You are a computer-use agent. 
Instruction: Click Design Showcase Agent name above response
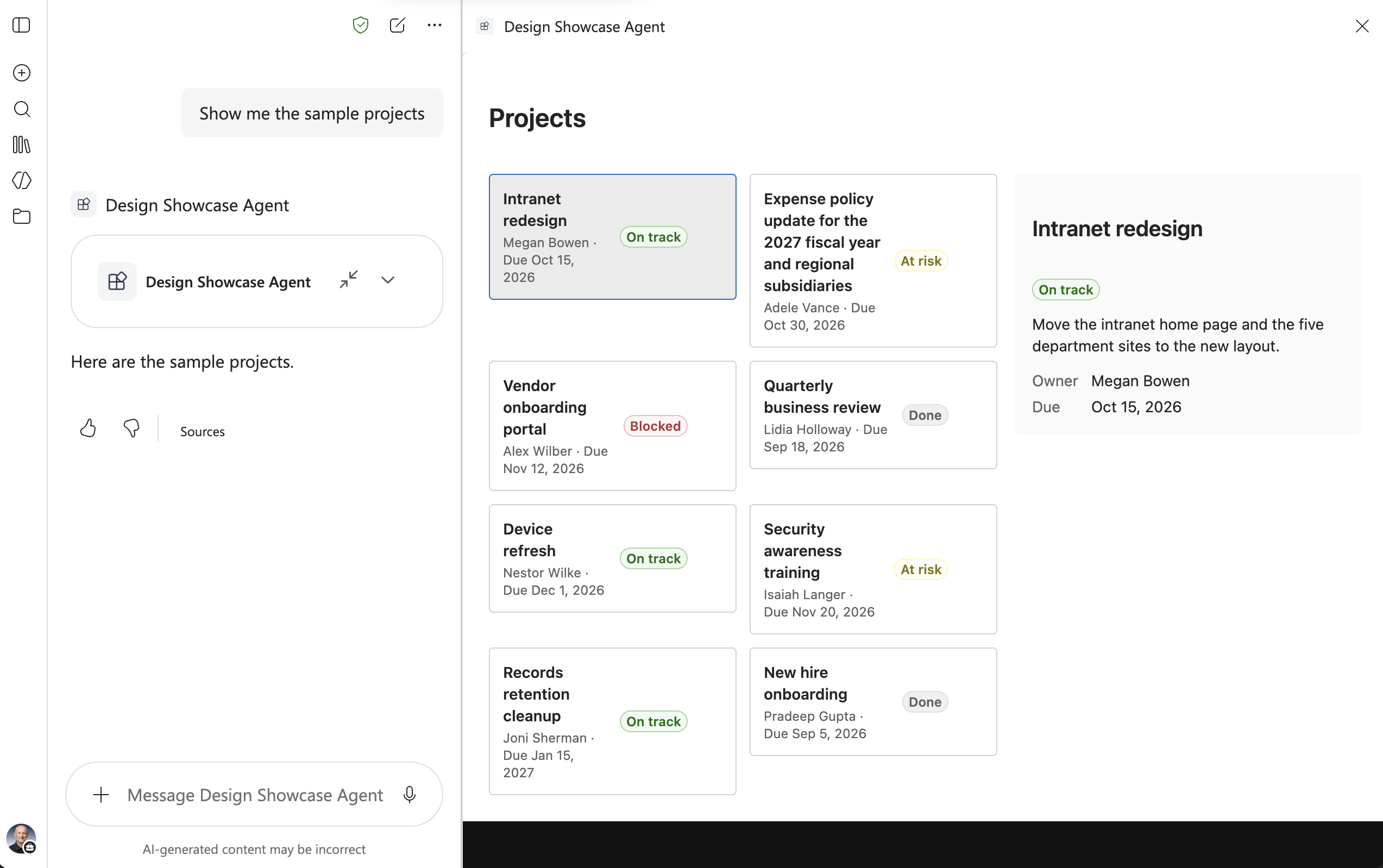point(197,205)
